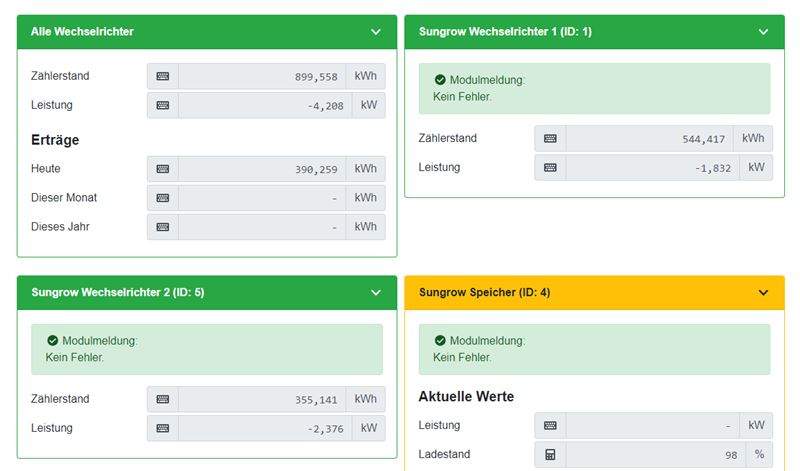Click calculator icon beside Ladestand field
The width and height of the screenshot is (800, 471).
tap(550, 455)
